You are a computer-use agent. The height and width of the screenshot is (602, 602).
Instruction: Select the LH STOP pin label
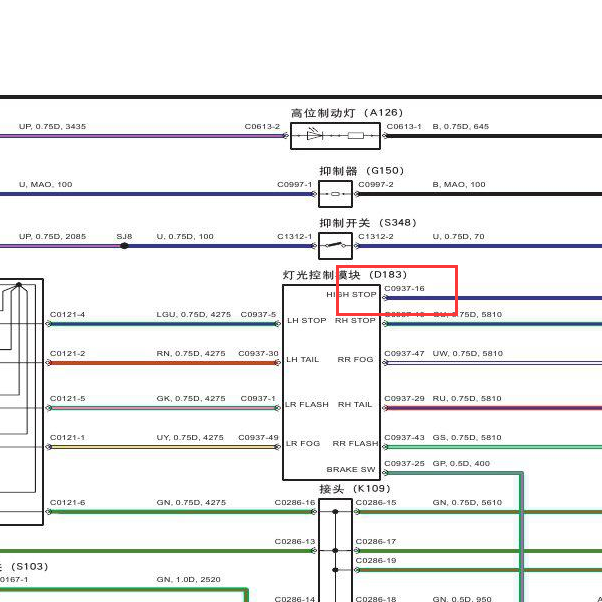point(307,320)
